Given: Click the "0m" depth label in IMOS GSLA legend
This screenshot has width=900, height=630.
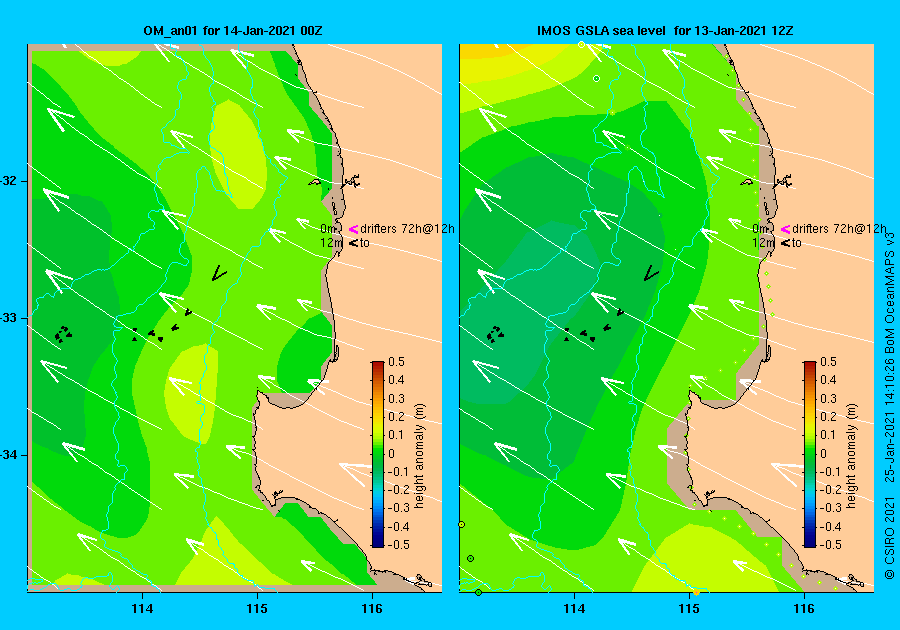Looking at the screenshot, I should [x=760, y=229].
